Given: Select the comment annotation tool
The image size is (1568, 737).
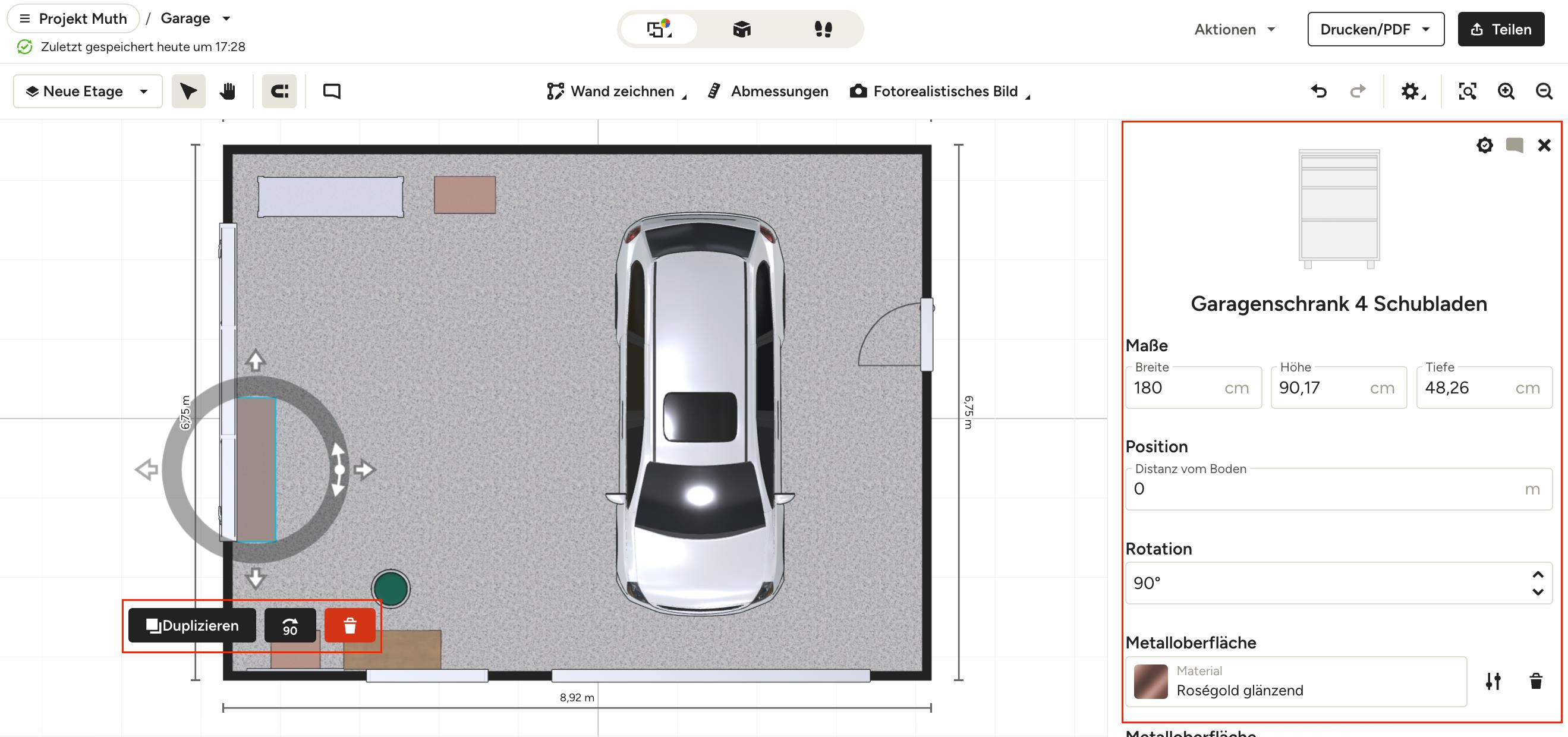Looking at the screenshot, I should click(x=332, y=92).
